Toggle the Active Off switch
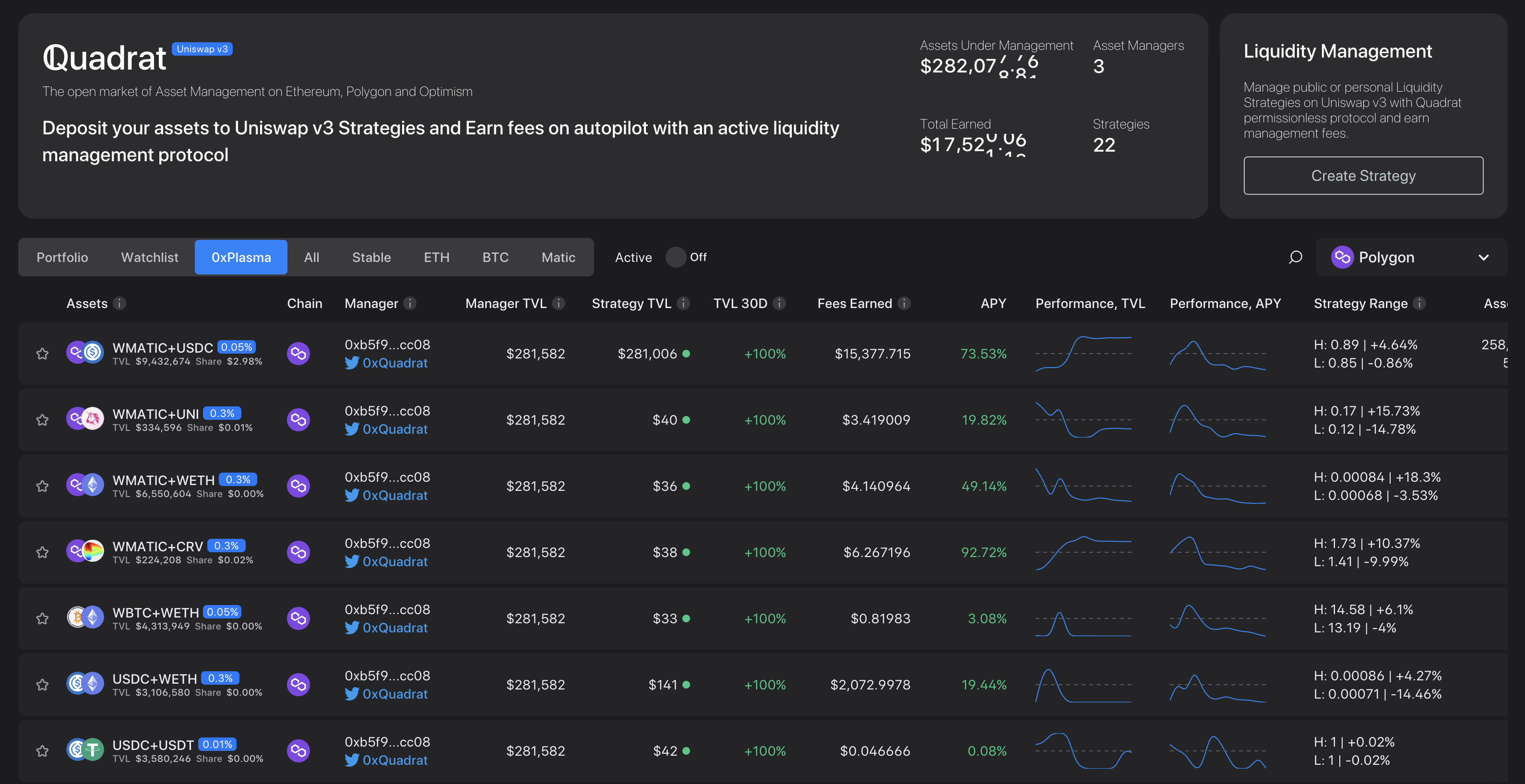Viewport: 1525px width, 784px height. [676, 257]
